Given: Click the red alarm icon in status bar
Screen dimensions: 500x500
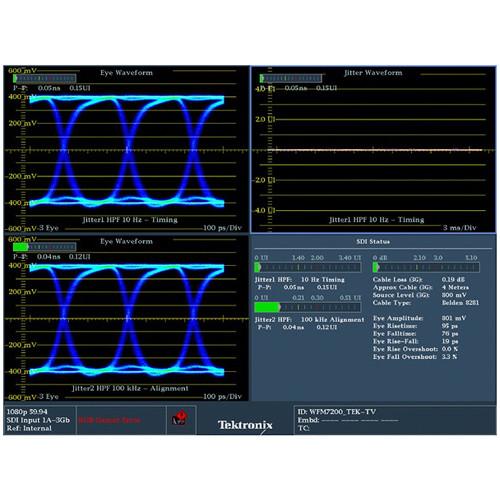Looking at the screenshot, I should (x=180, y=418).
